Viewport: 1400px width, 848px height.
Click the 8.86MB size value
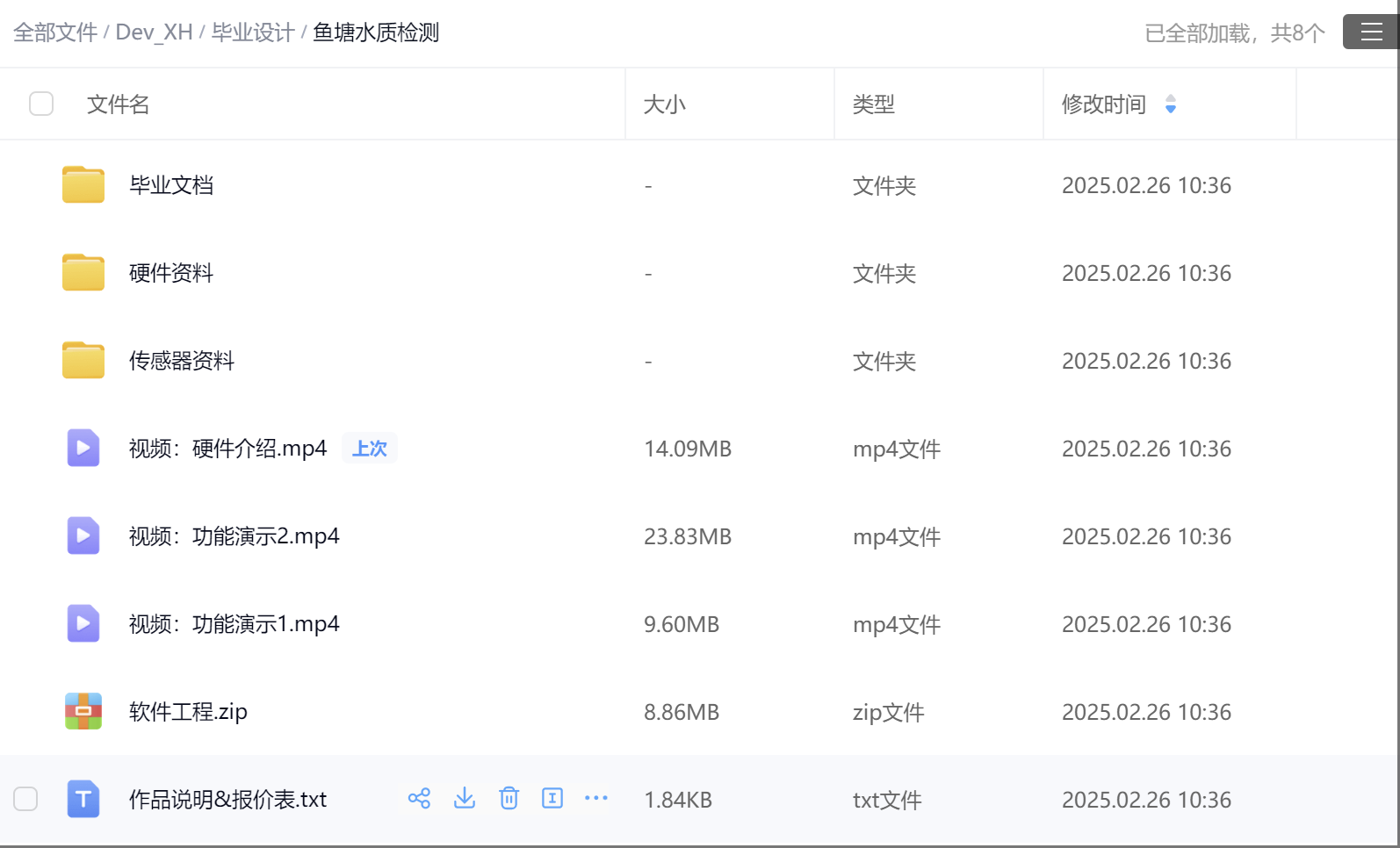pos(682,712)
